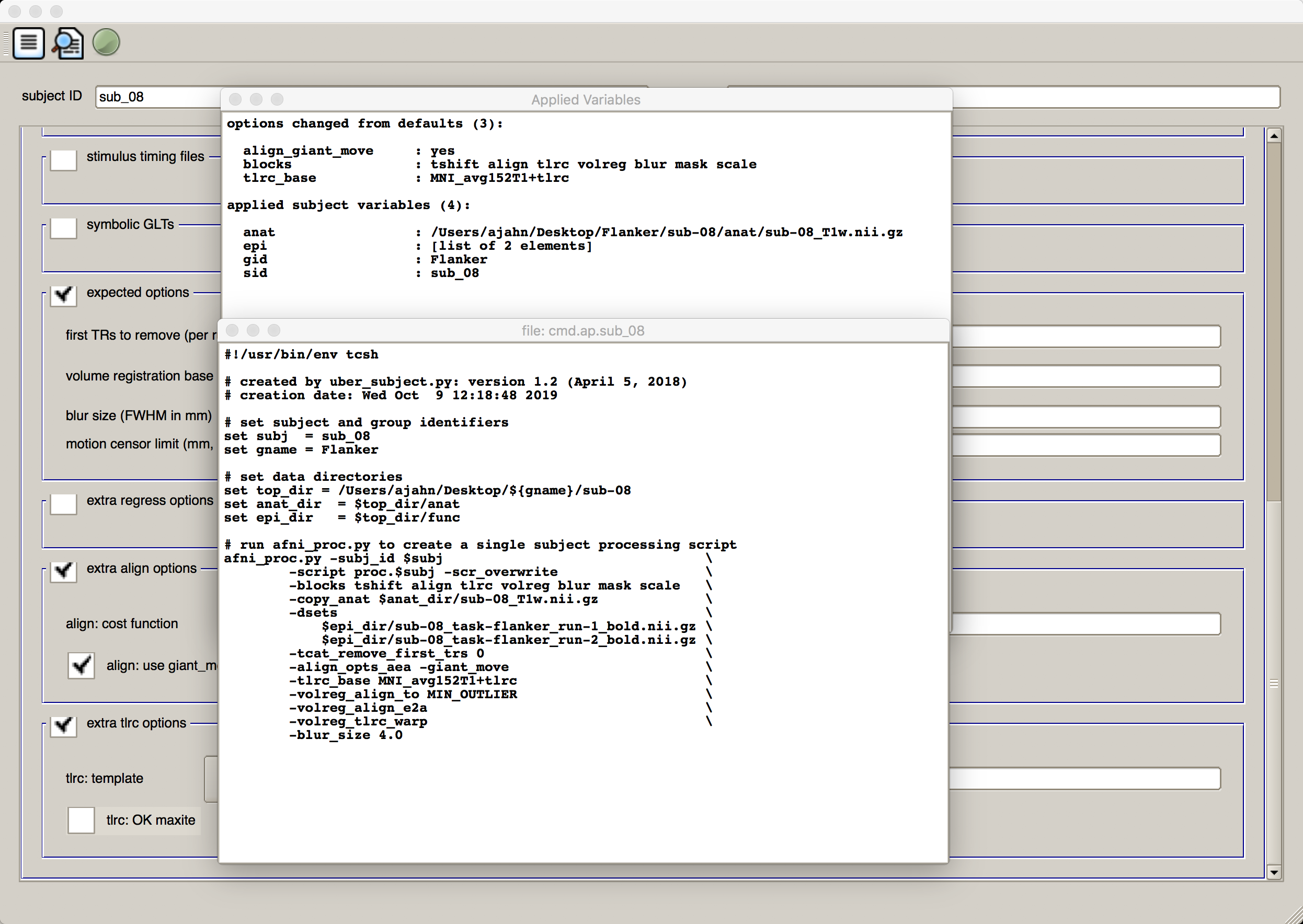Click the 'gid : Flanker' line
Viewport: 1303px width, 924px height.
365,259
